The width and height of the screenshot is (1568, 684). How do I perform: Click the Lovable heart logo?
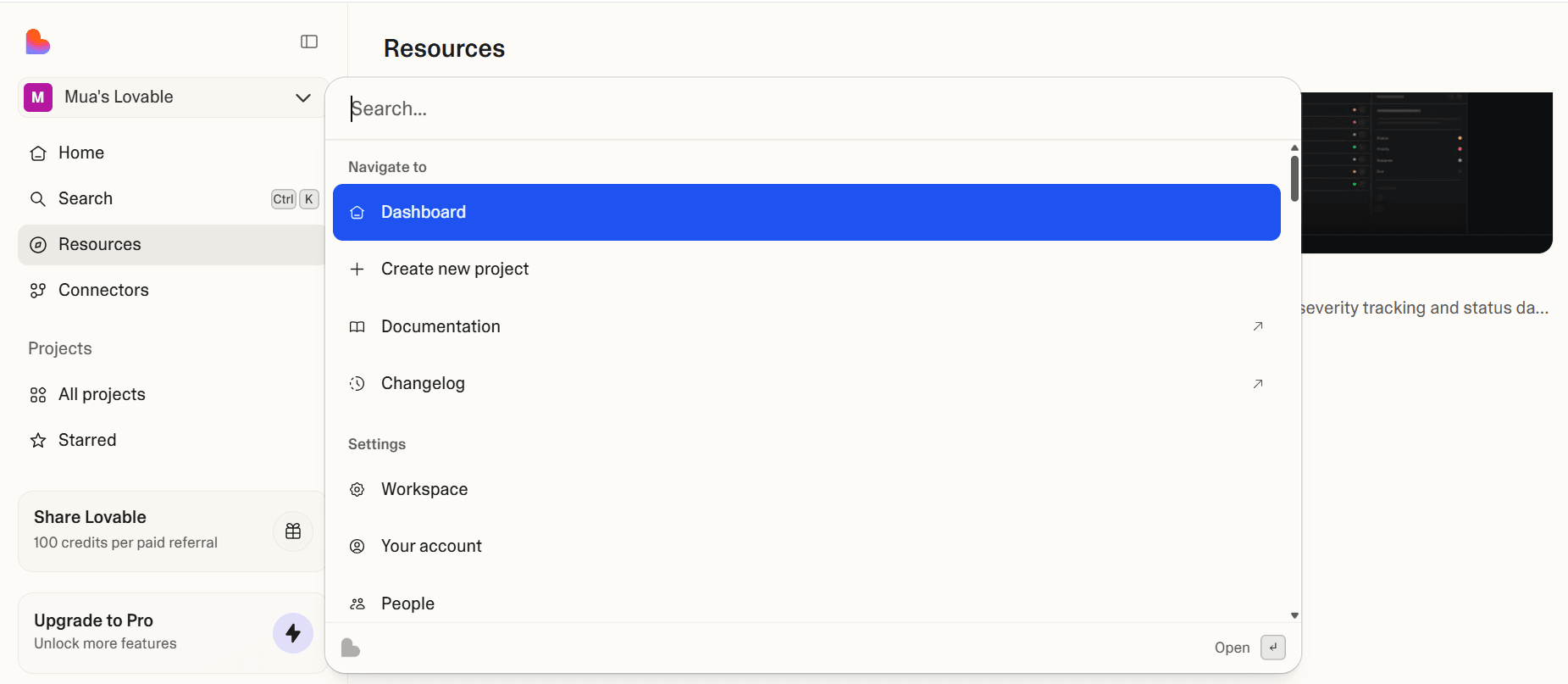[38, 42]
